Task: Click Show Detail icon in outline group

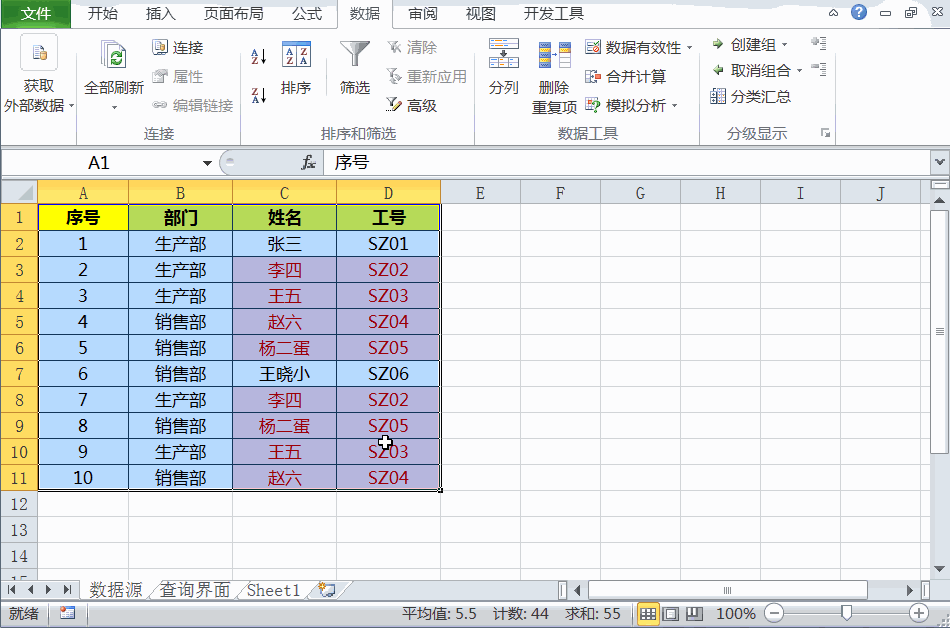Action: point(819,43)
